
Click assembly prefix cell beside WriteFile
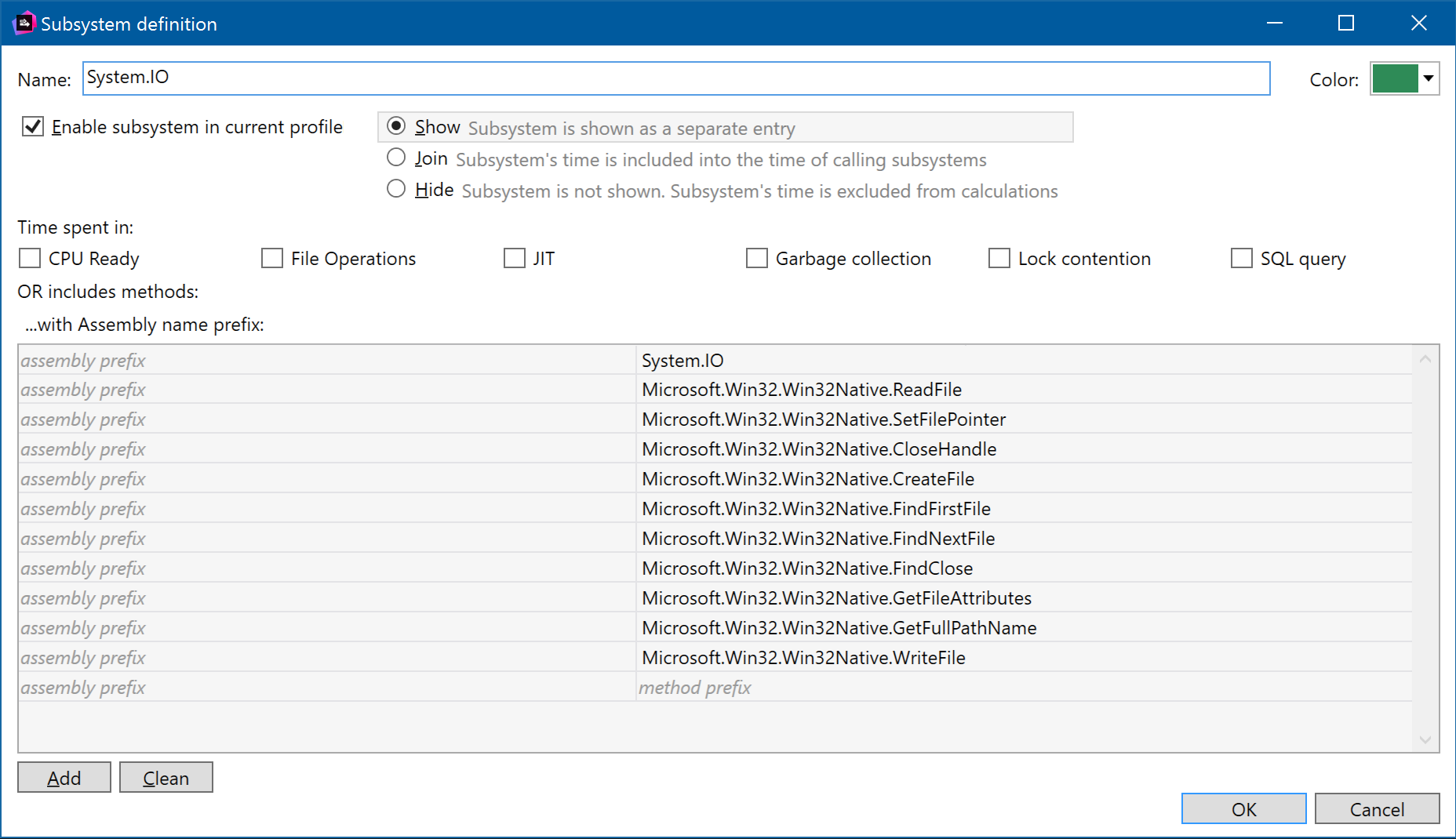pos(327,658)
